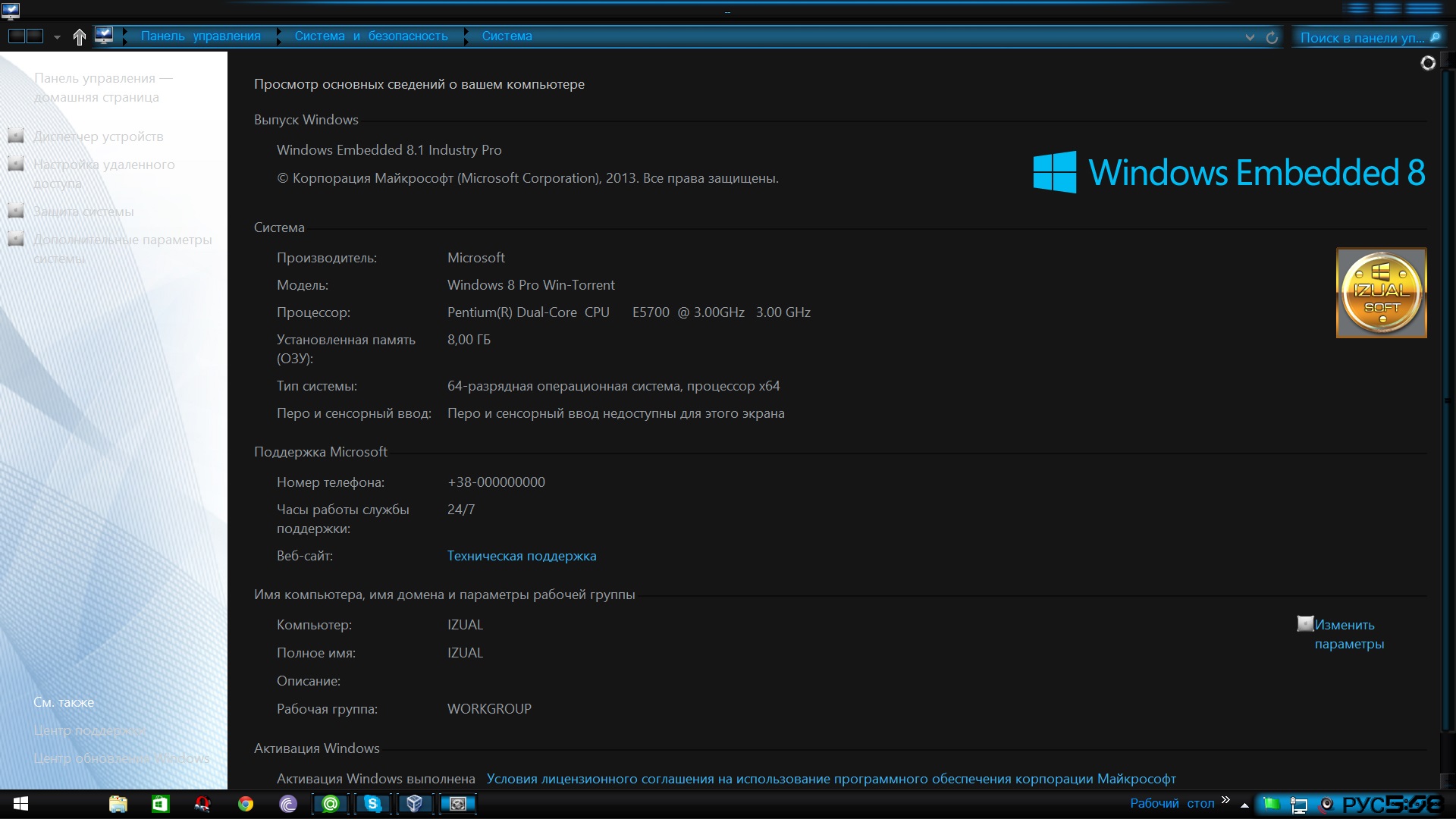Go to Система и безопасность breadcrumb
The width and height of the screenshot is (1456, 819).
[371, 36]
